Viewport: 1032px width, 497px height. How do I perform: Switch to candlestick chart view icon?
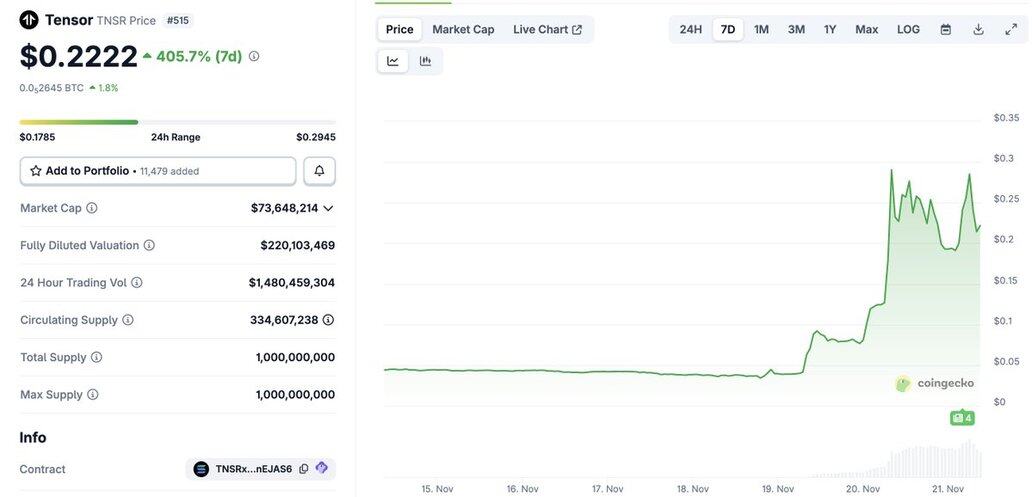point(425,61)
